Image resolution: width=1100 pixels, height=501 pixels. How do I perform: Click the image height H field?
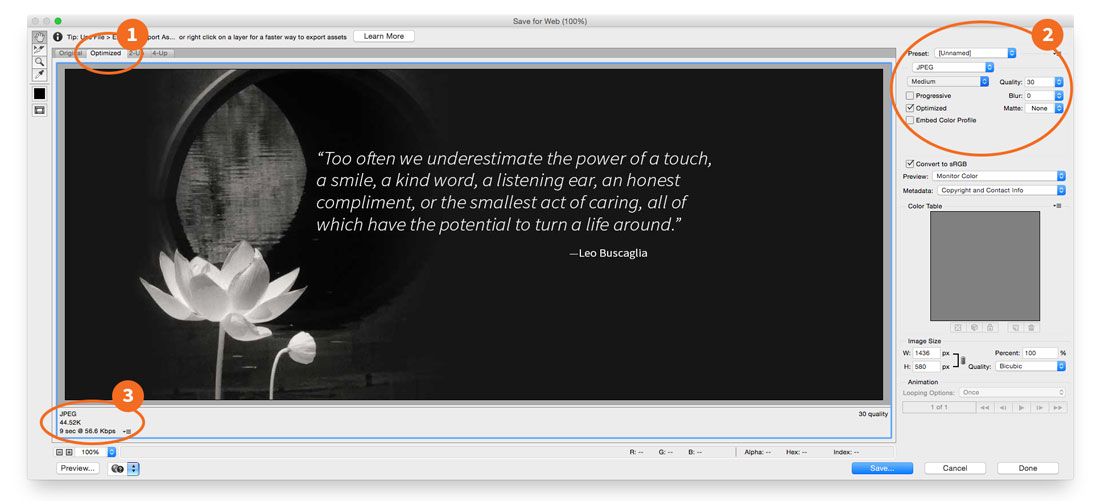pos(927,366)
